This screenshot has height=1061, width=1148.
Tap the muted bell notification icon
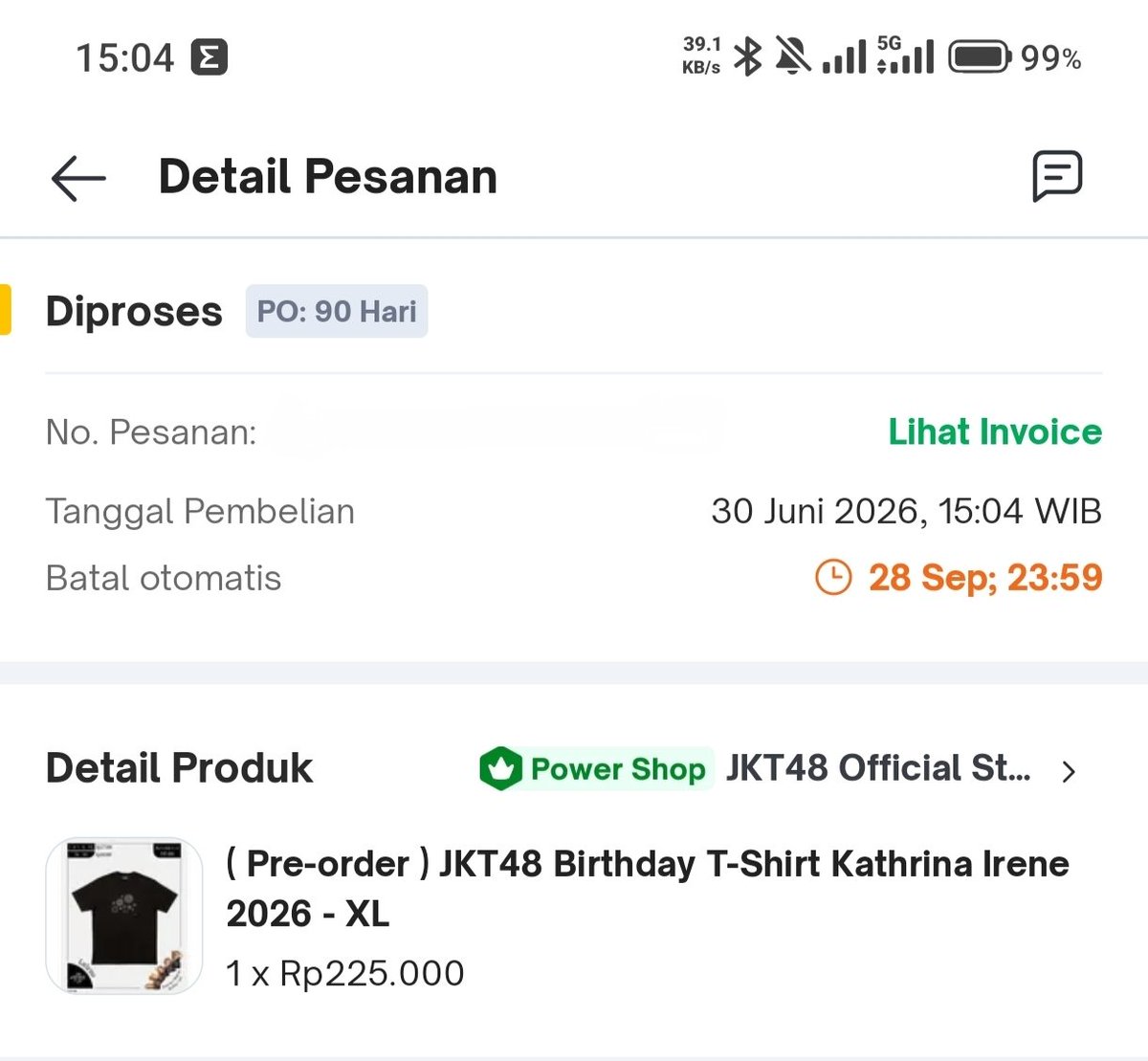[793, 56]
